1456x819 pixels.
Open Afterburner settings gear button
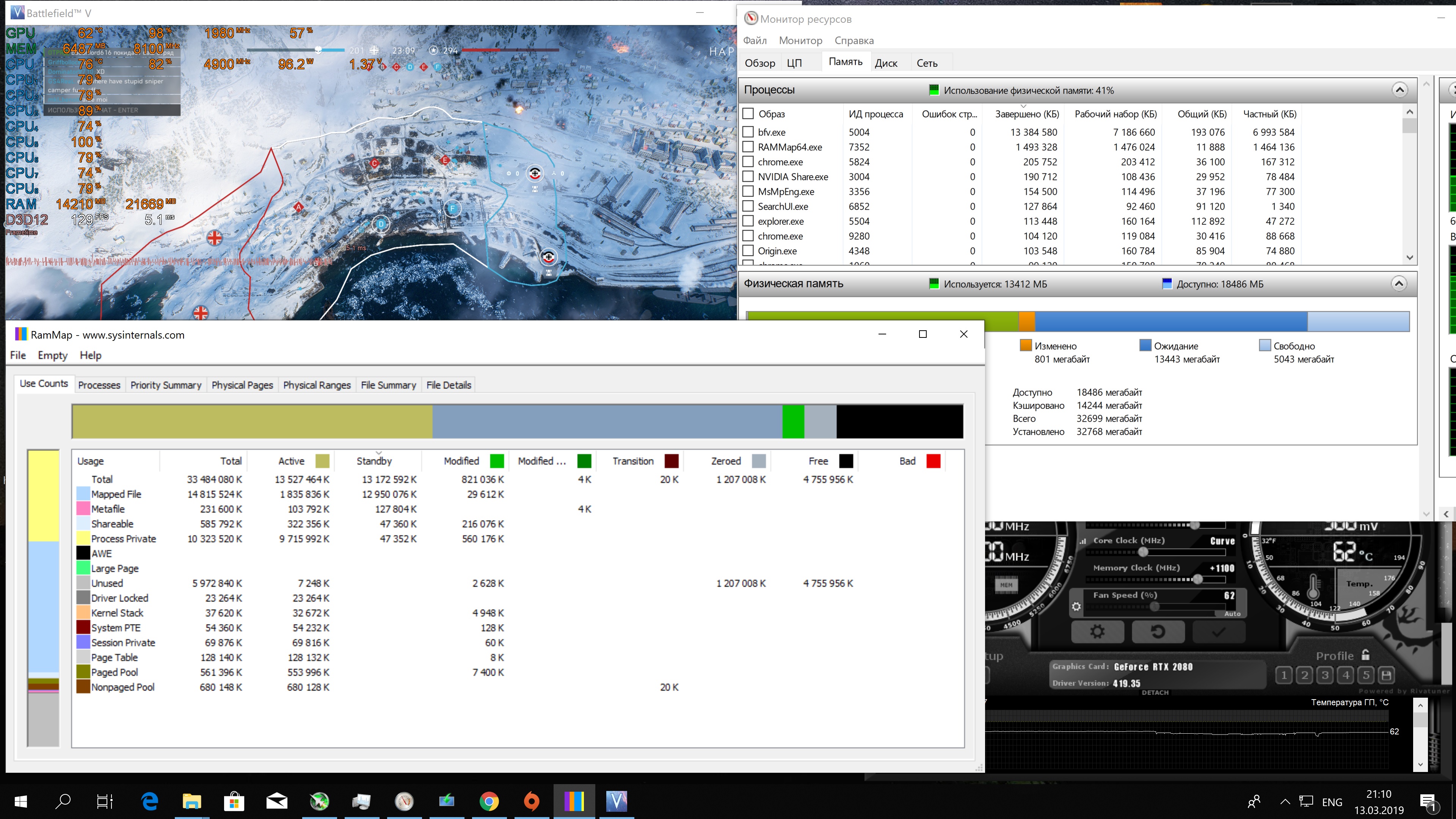(x=1097, y=631)
